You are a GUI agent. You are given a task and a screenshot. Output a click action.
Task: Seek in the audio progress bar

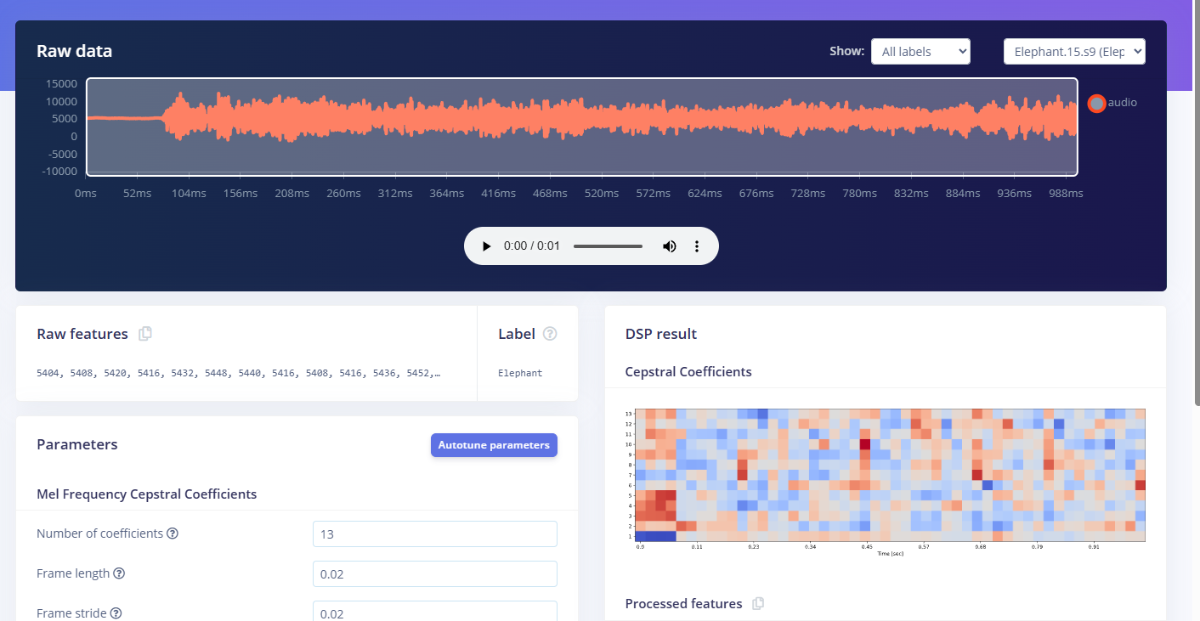click(608, 246)
